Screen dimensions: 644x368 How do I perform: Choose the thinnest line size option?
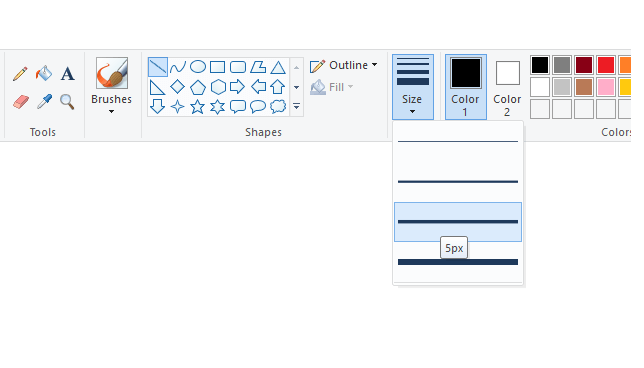[x=458, y=141]
